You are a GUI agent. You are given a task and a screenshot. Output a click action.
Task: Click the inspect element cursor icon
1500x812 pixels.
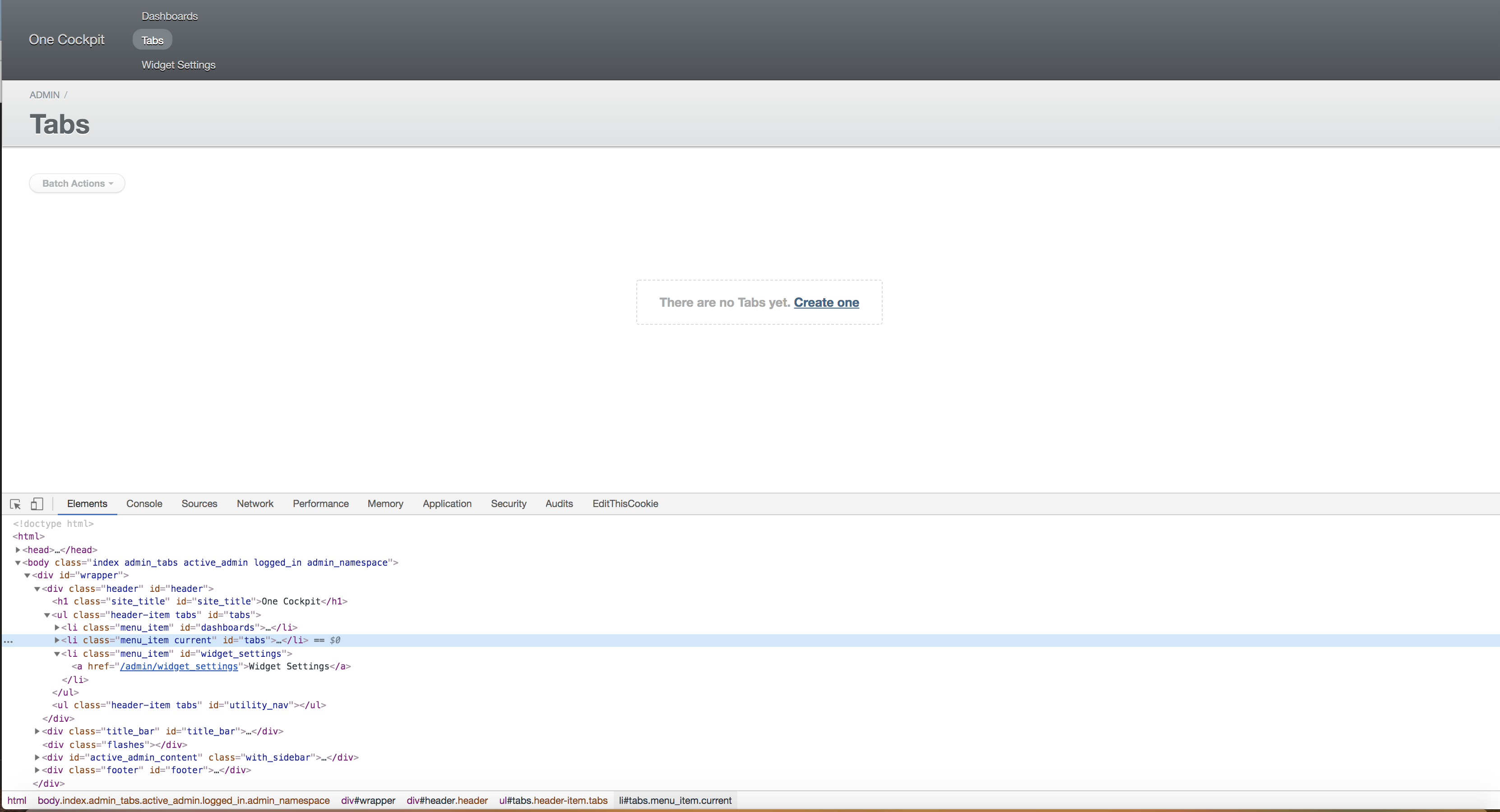coord(15,503)
